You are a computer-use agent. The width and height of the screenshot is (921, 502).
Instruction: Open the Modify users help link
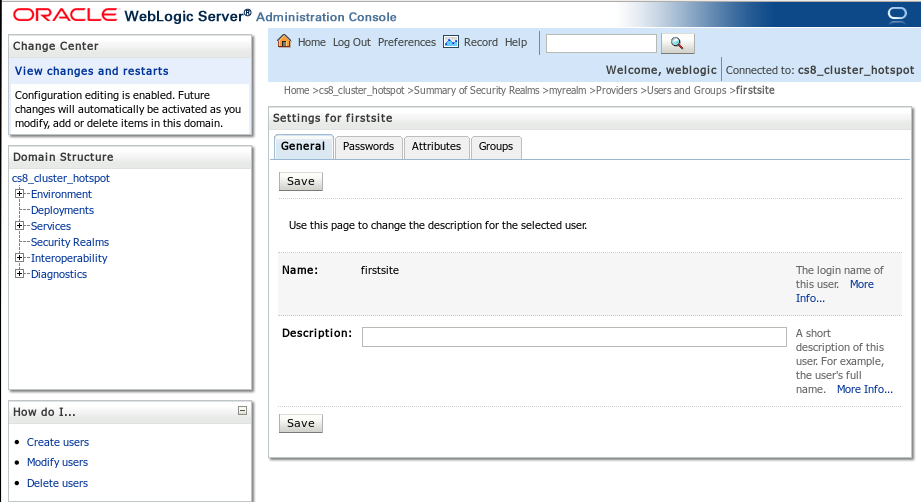57,462
